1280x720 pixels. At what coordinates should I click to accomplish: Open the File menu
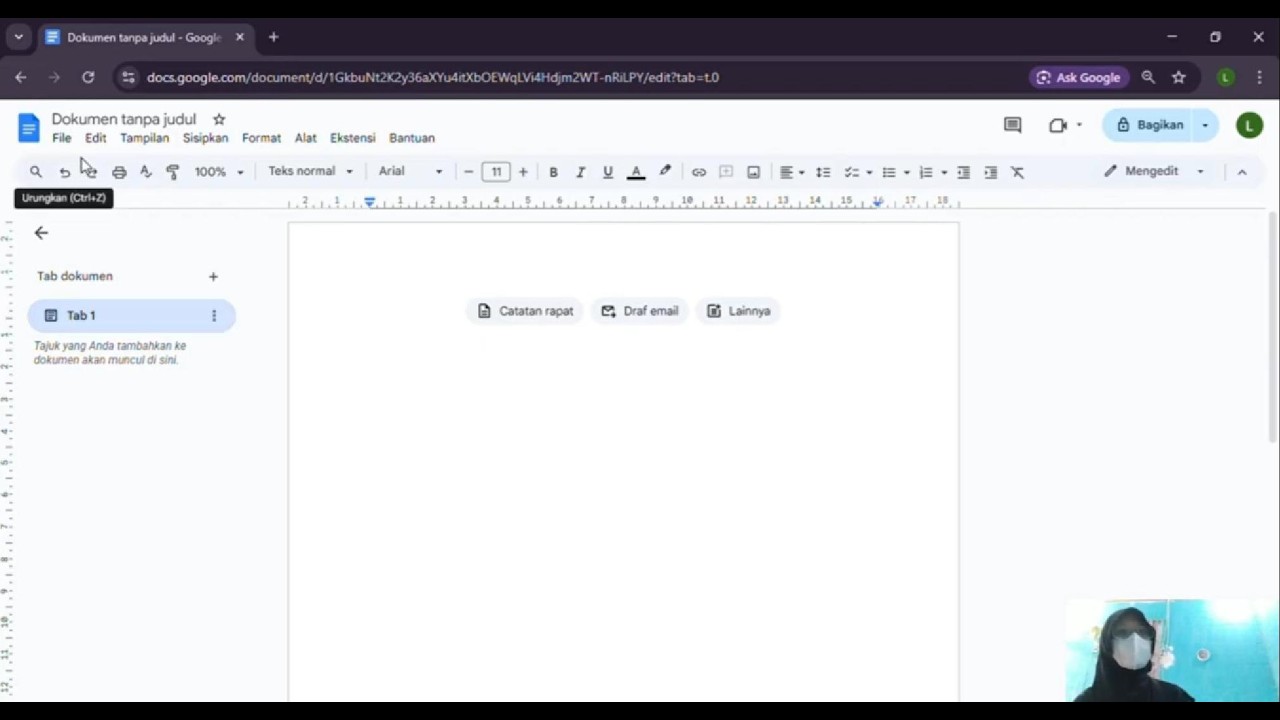point(61,138)
